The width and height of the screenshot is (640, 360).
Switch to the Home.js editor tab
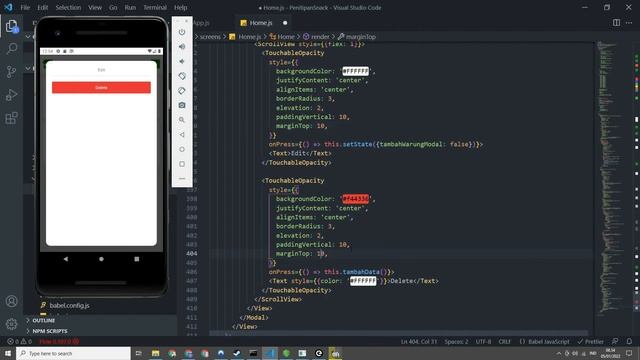click(x=261, y=23)
